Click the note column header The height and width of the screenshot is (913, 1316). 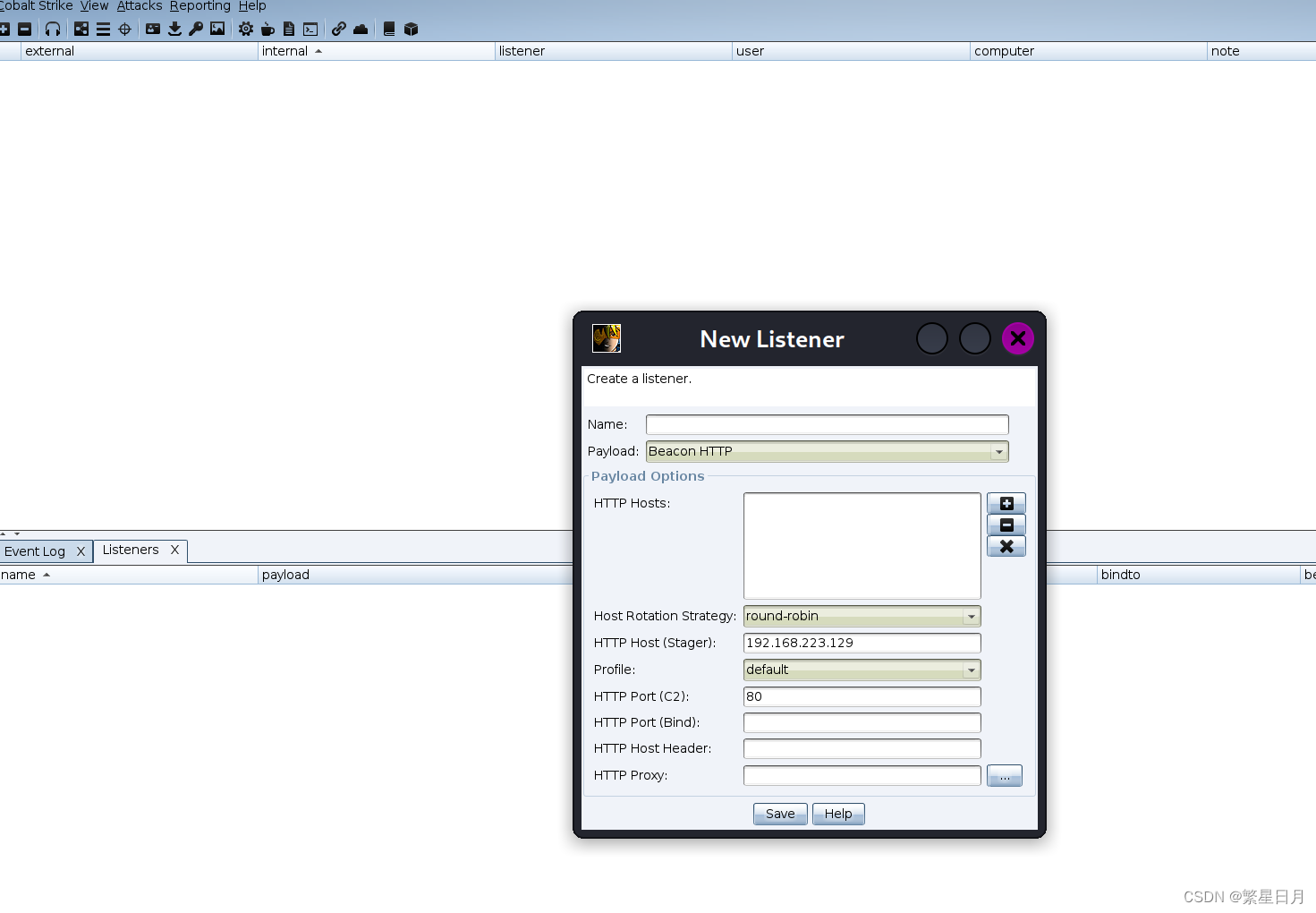click(x=1261, y=51)
